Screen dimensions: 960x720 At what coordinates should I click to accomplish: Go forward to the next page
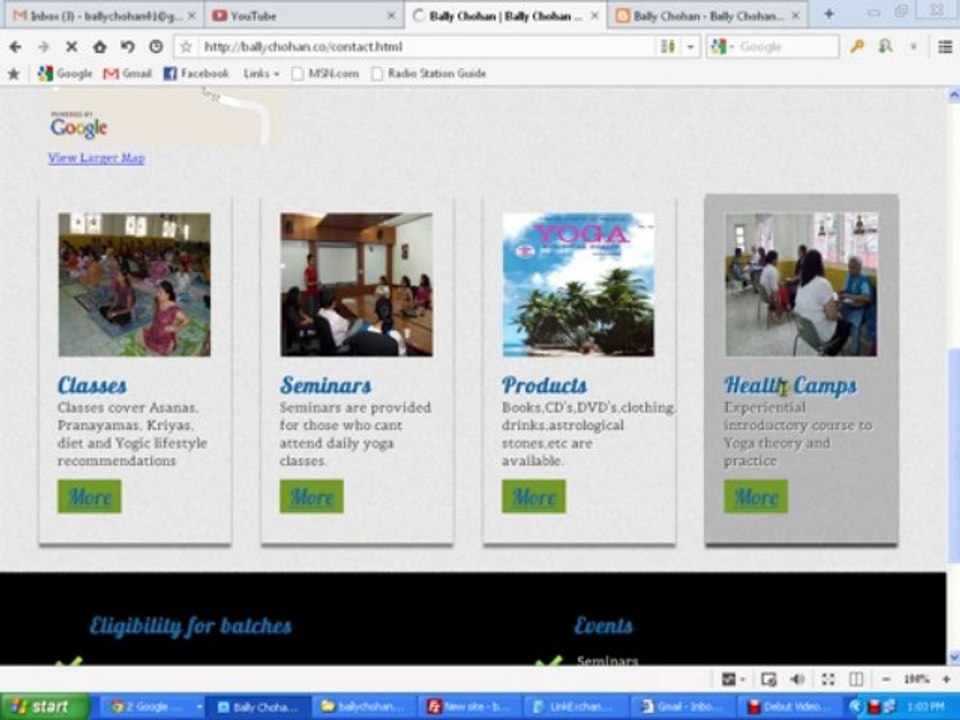pyautogui.click(x=43, y=47)
